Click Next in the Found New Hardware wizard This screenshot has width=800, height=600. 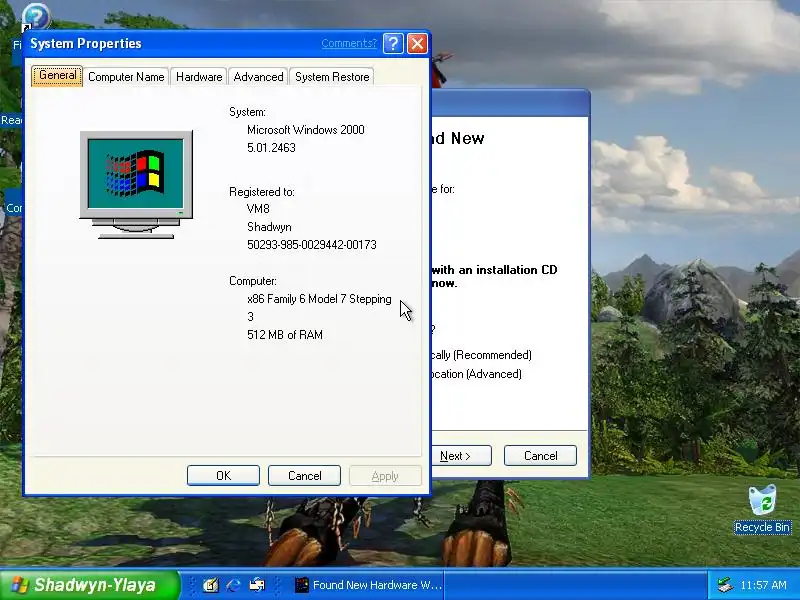(461, 456)
